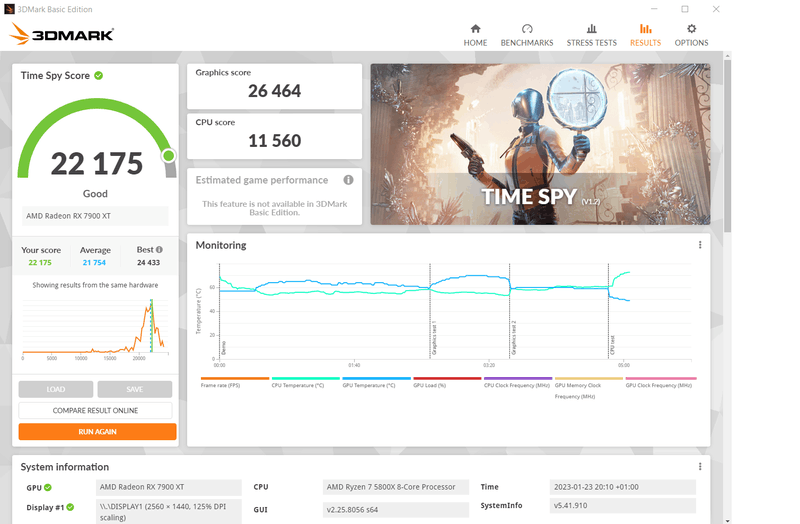Open the Options tab
The width and height of the screenshot is (800, 524).
(691, 35)
